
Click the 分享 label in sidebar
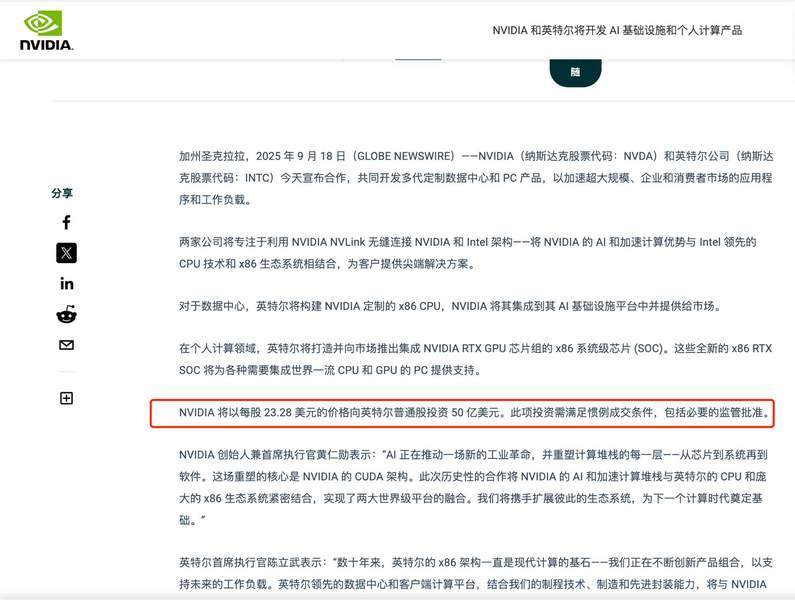(62, 193)
